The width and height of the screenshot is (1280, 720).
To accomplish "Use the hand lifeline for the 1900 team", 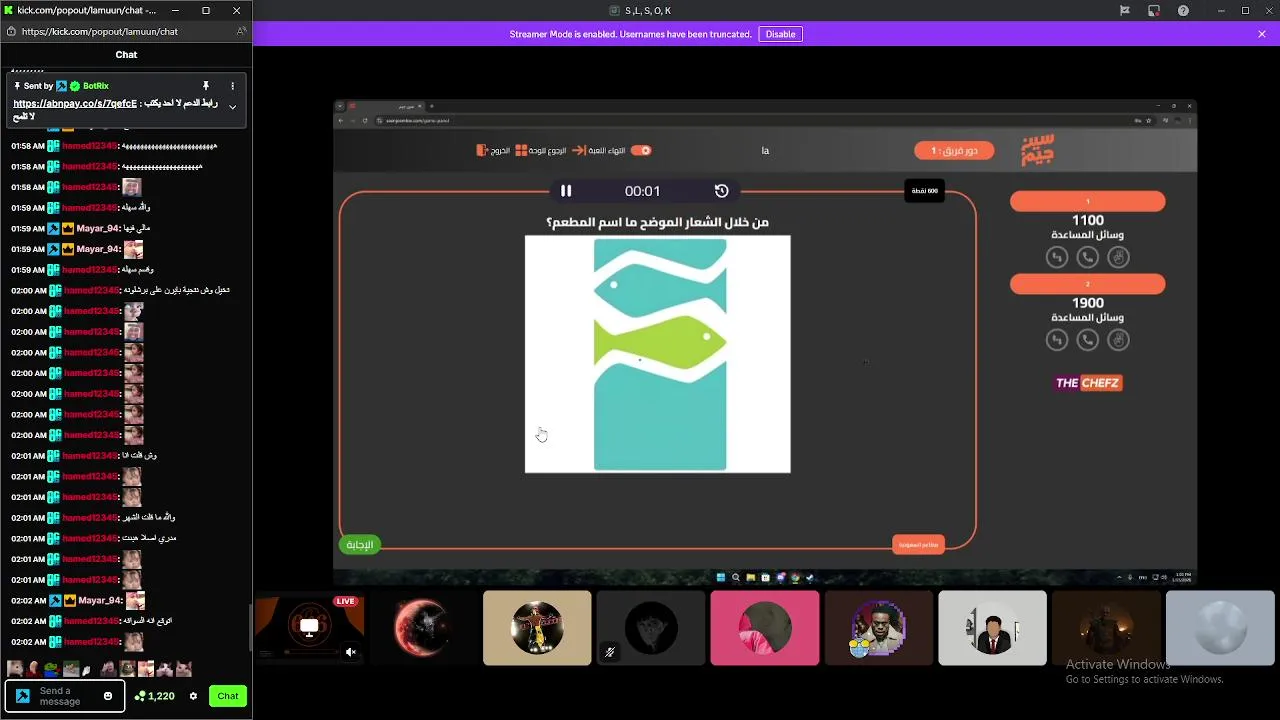I will click(1119, 340).
